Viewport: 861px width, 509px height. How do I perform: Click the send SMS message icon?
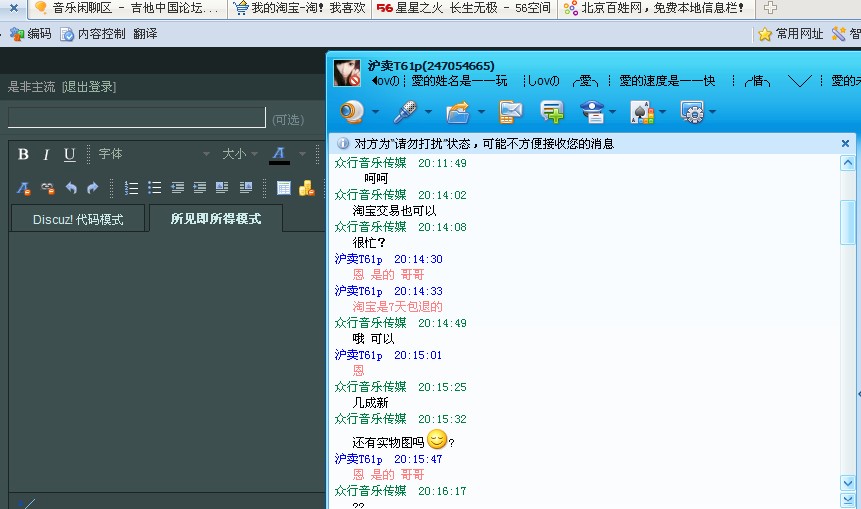510,111
